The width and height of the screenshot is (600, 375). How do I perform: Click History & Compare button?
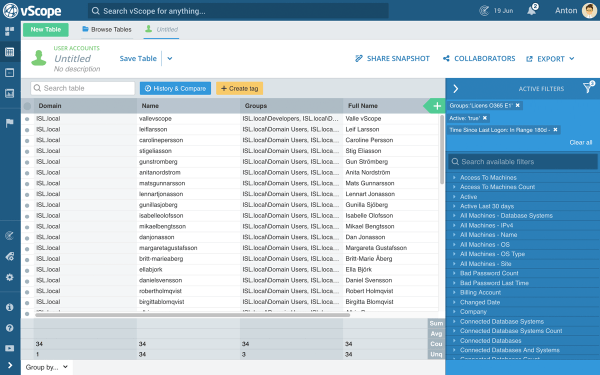tap(175, 88)
